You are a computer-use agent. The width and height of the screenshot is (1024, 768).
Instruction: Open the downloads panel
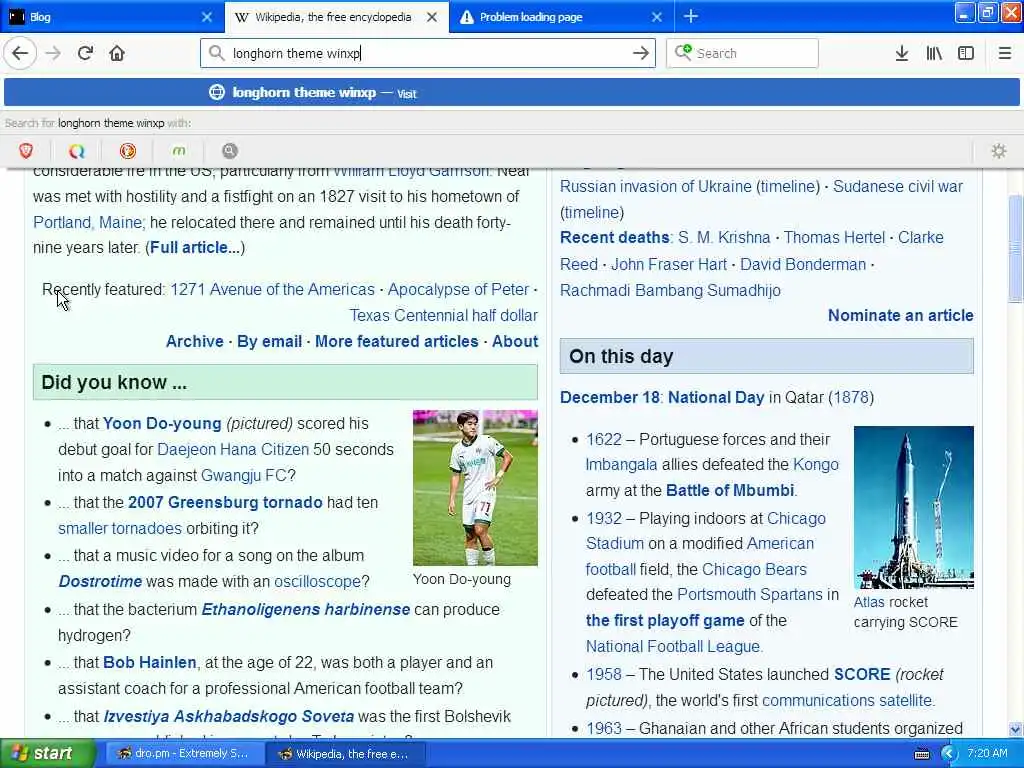point(901,53)
